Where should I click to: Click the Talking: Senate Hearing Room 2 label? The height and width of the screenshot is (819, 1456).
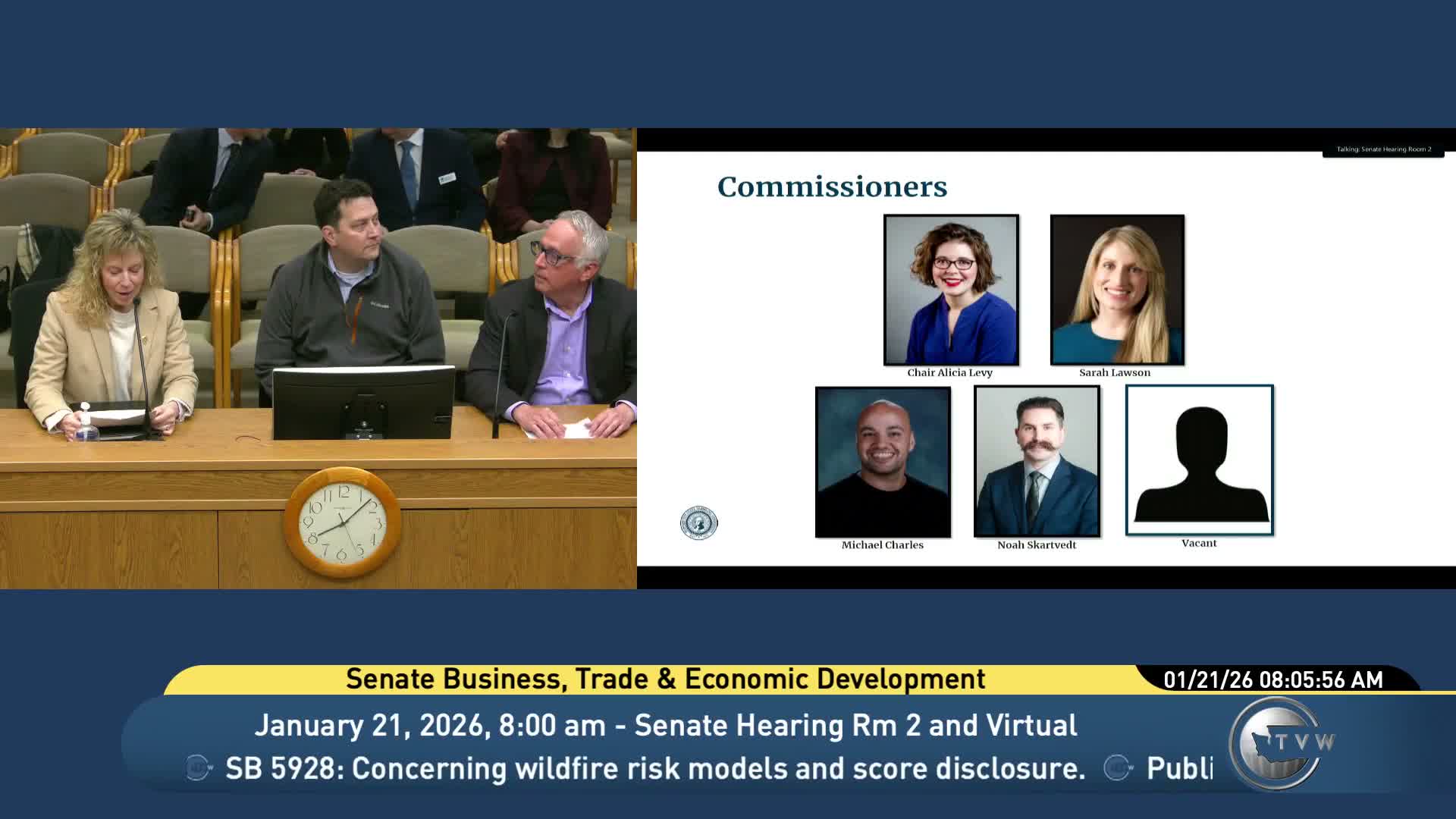point(1383,149)
